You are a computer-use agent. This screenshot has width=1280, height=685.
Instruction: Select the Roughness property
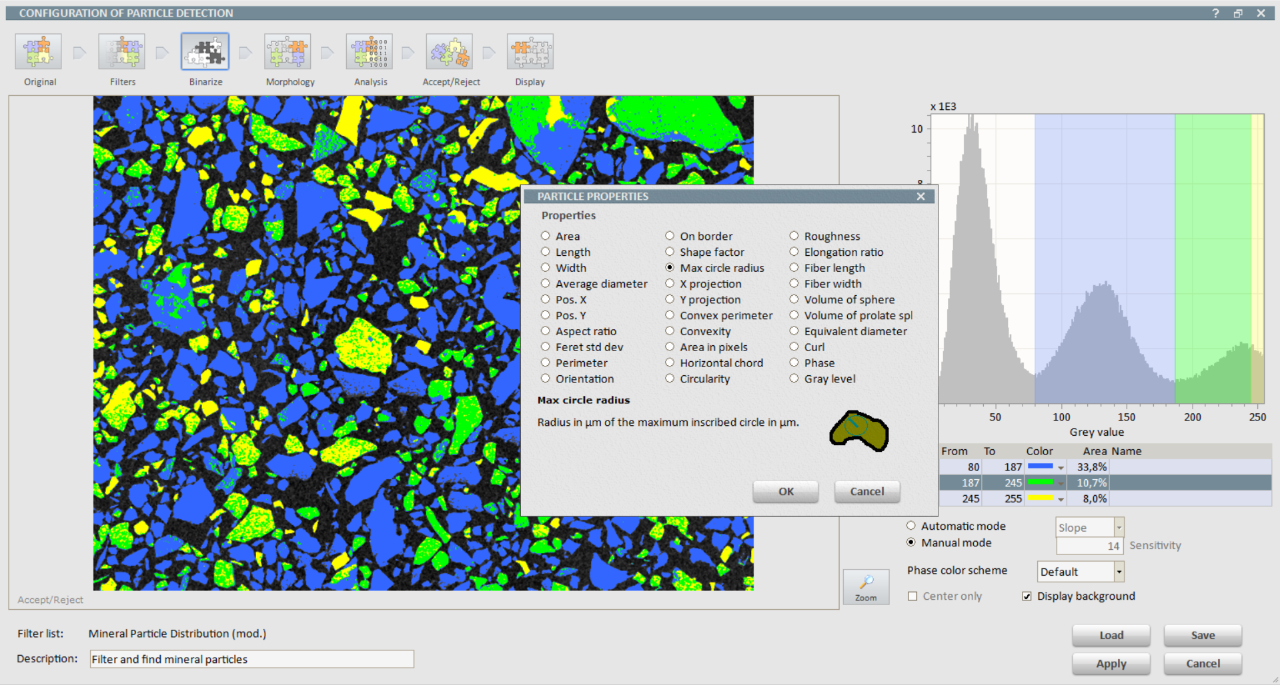[795, 236]
